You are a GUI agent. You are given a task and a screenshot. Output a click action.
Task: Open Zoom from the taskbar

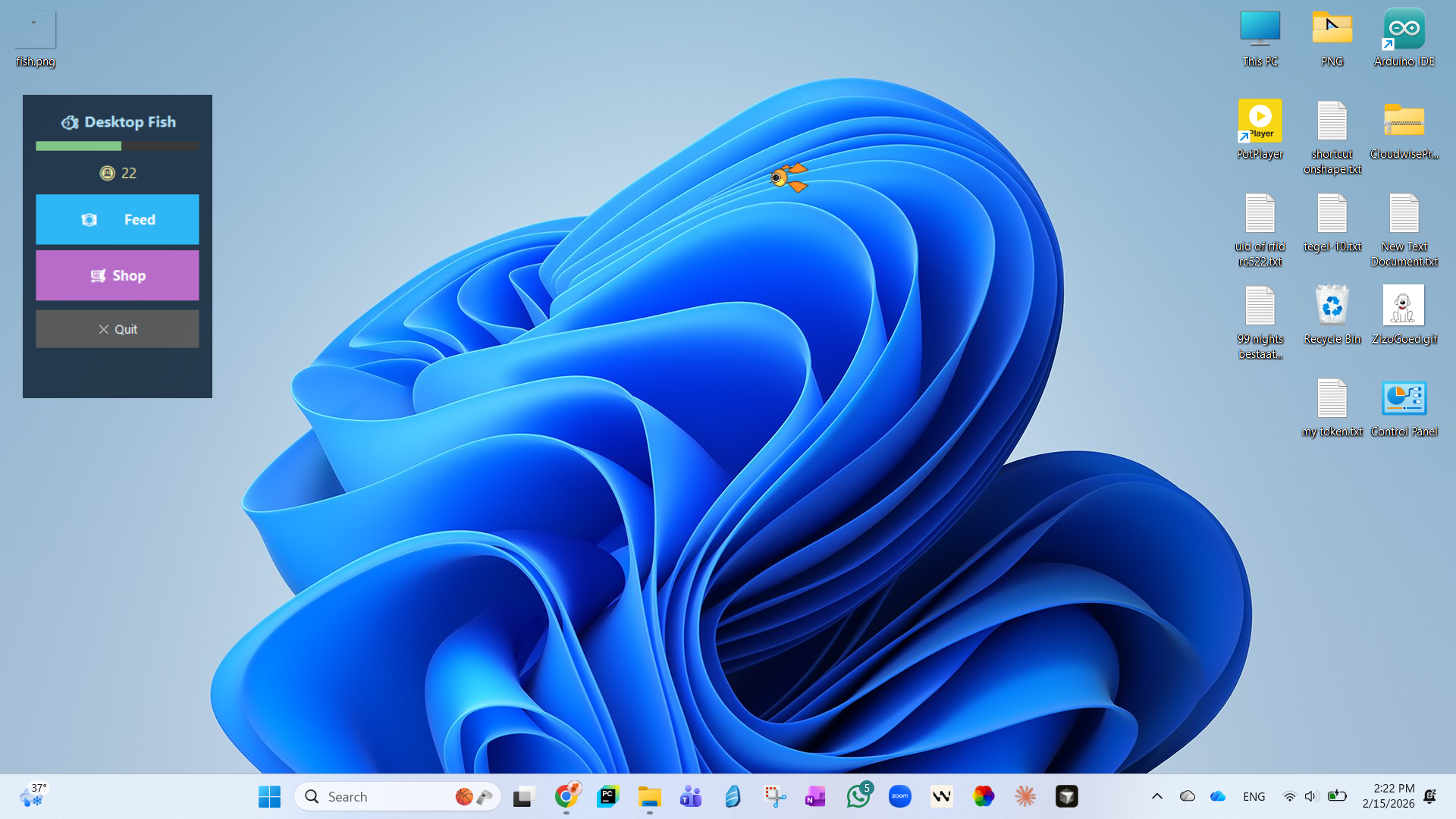(899, 796)
